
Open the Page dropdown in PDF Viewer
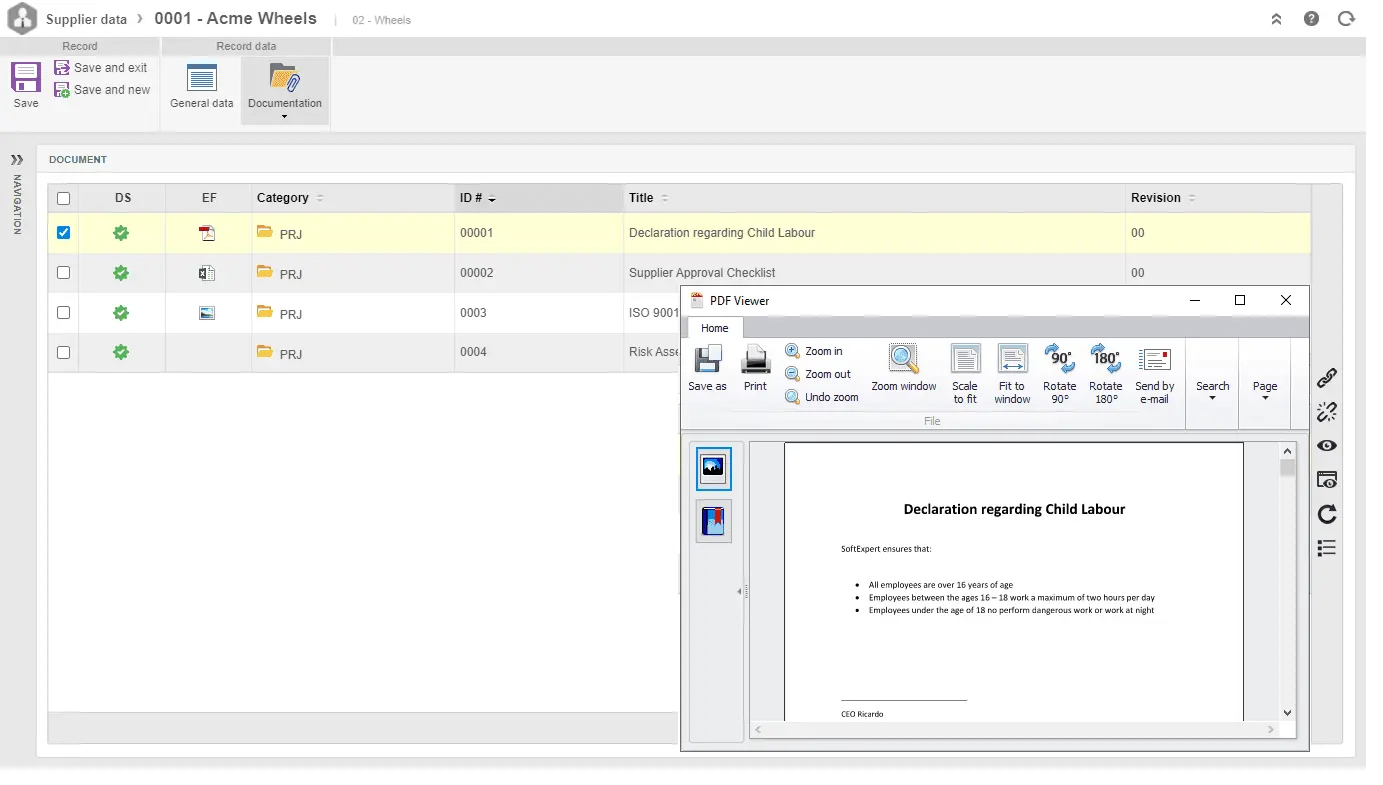pos(1265,385)
